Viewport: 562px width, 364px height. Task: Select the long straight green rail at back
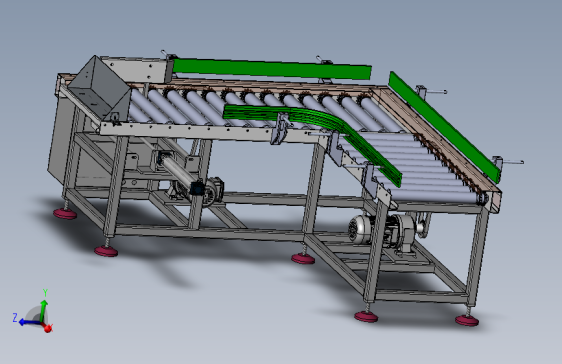271,68
